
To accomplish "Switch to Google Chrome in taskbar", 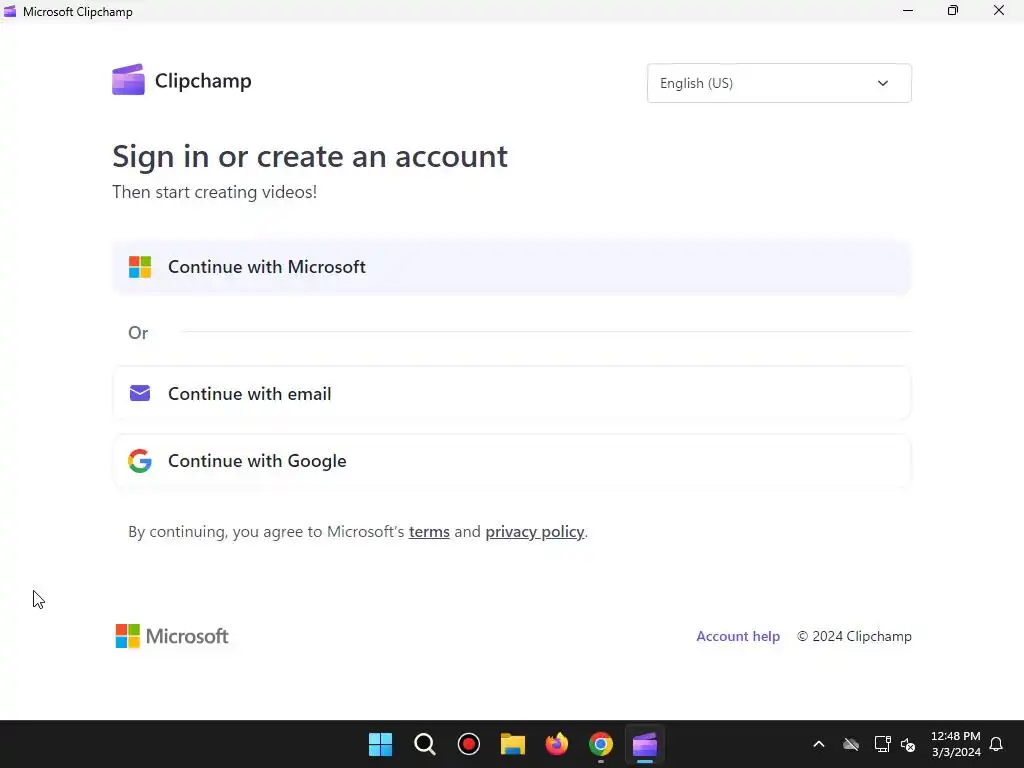I will [x=601, y=744].
